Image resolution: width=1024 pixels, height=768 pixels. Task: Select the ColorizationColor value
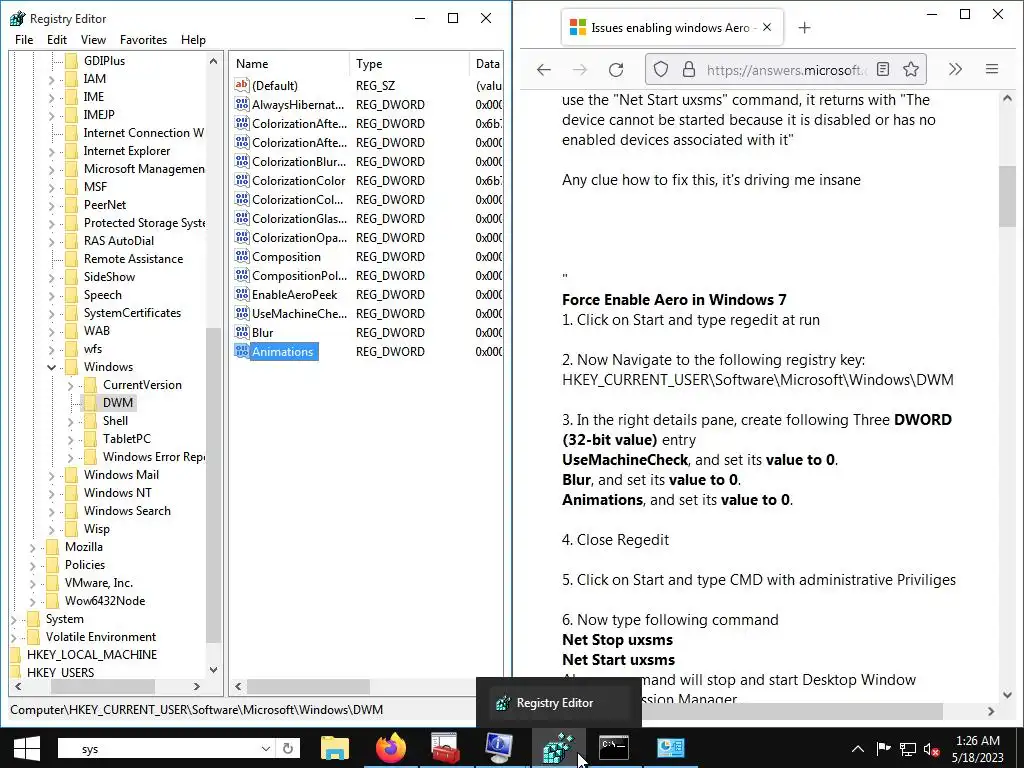click(x=298, y=180)
